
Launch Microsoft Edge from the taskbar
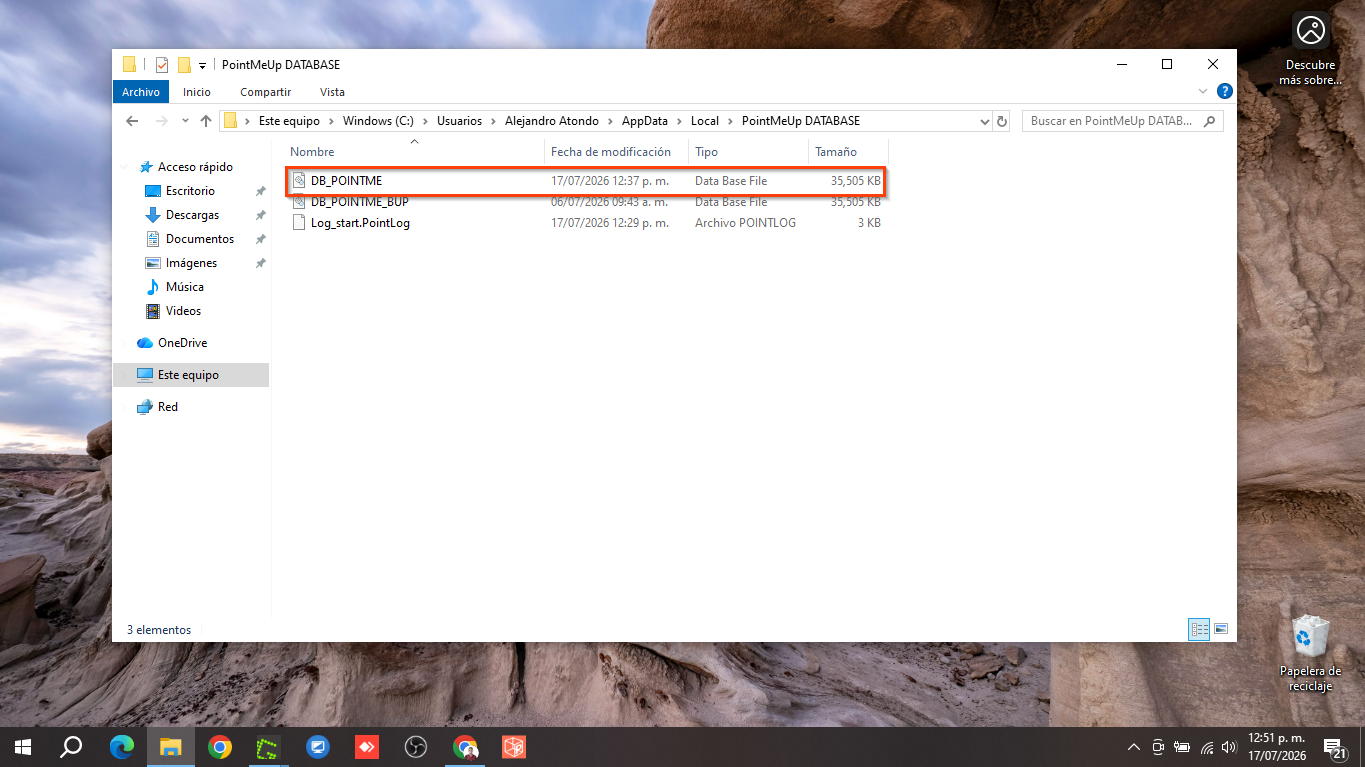(122, 747)
